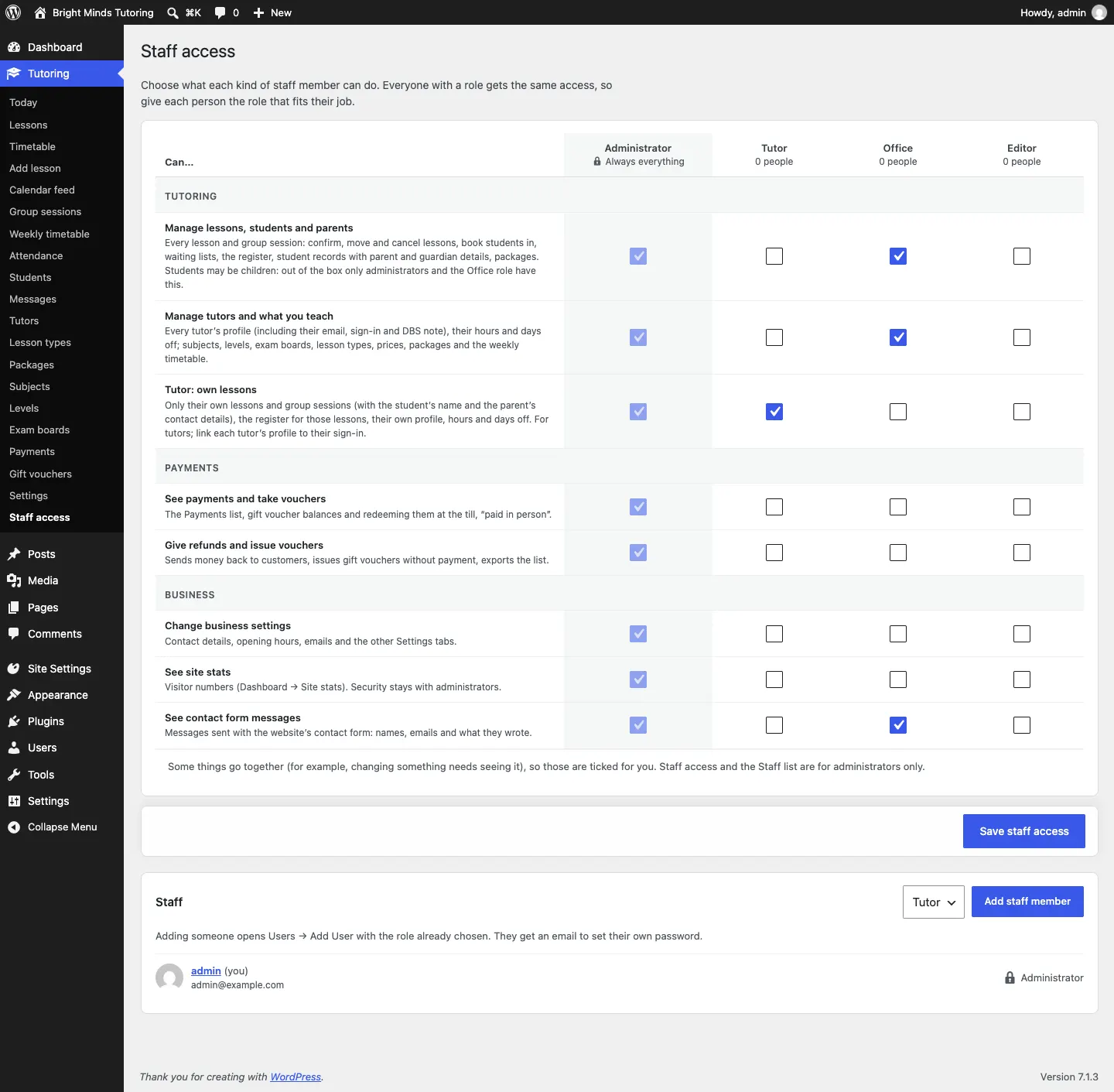Click the admin avatar in the Staff list
Viewport: 1114px width, 1092px height.
click(x=169, y=977)
